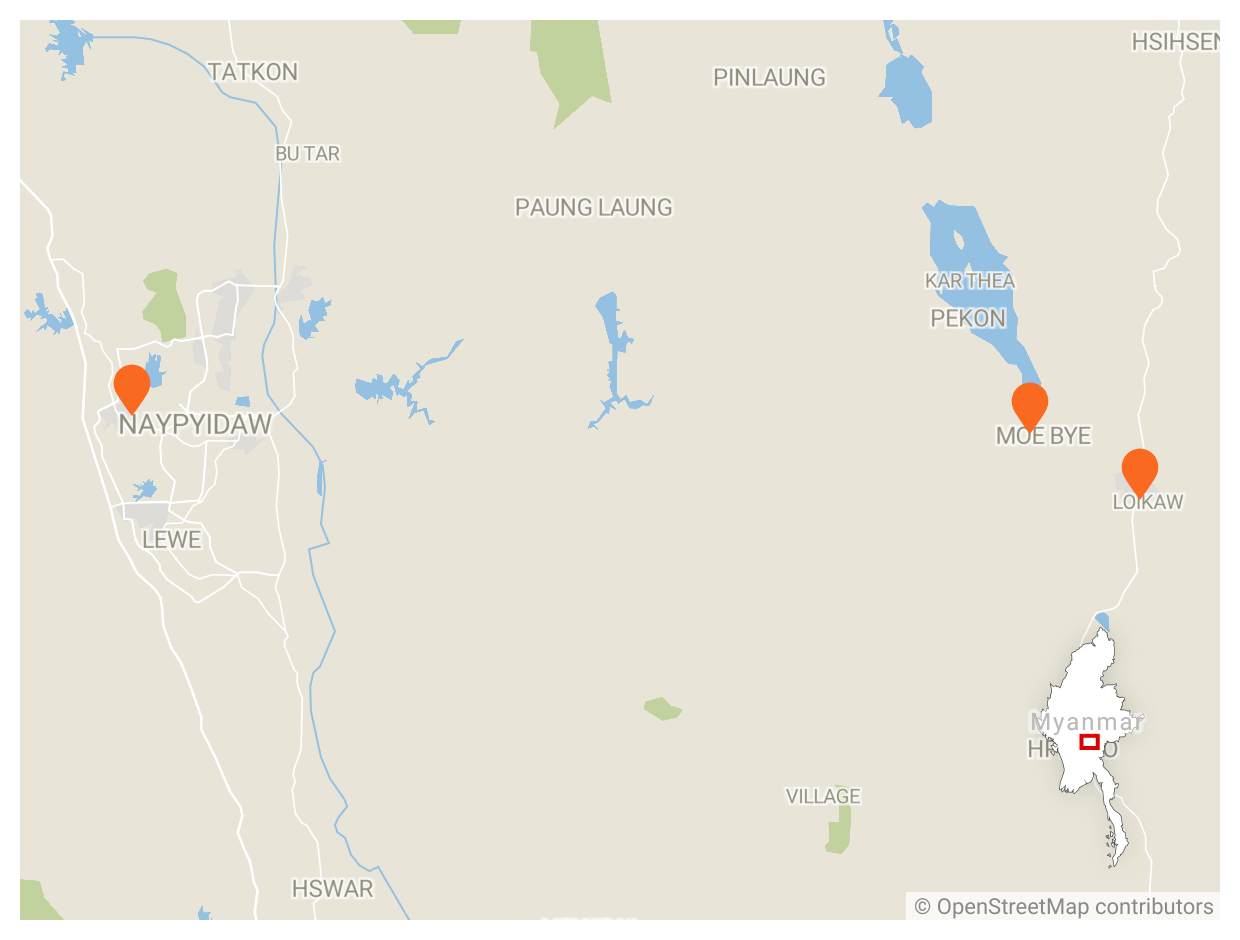1240x940 pixels.
Task: Click the BU TAR label
Action: pos(308,154)
